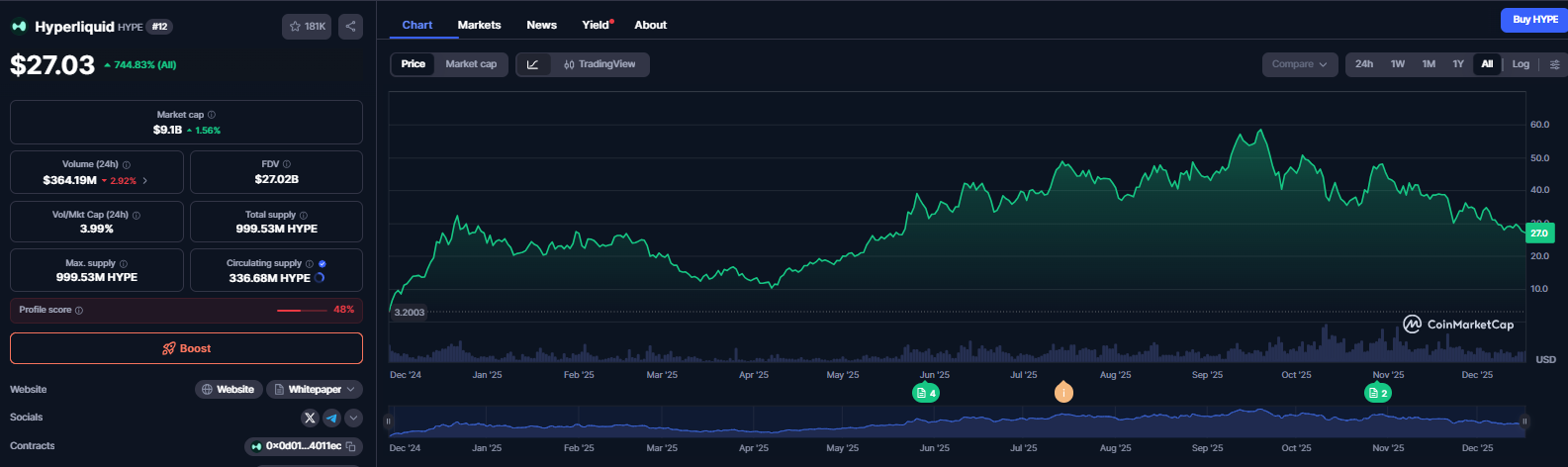Copy the contract address with copy icon
This screenshot has width=1568, height=467.
351,447
